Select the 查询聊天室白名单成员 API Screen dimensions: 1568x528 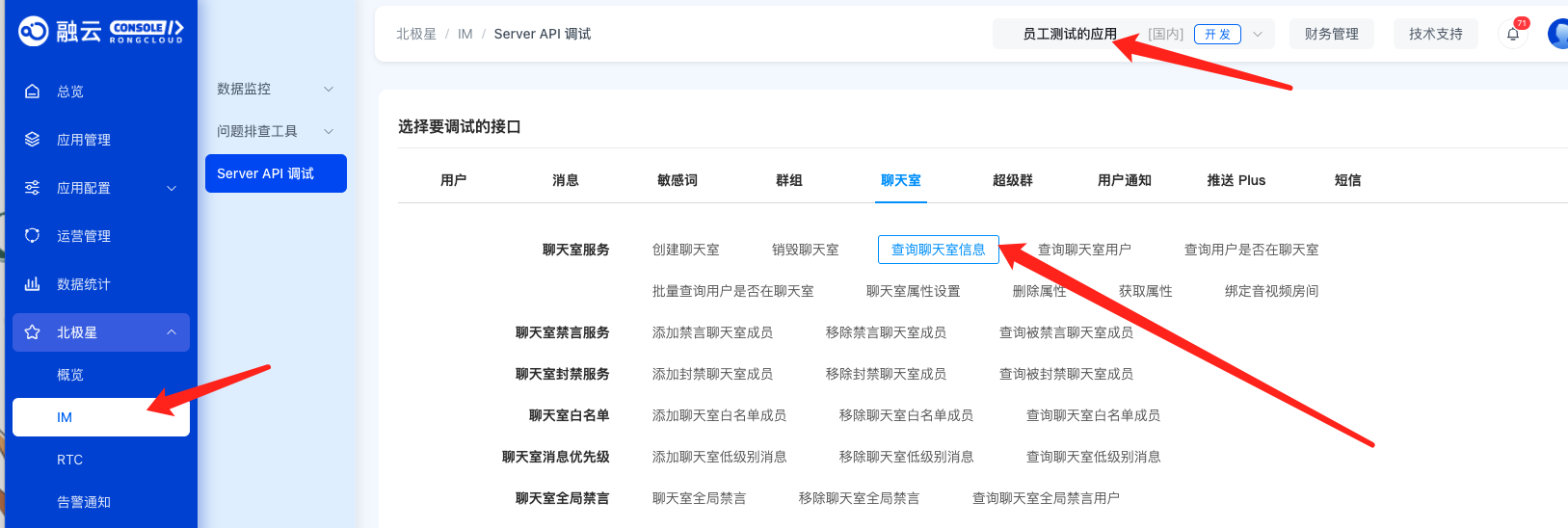pos(1094,415)
